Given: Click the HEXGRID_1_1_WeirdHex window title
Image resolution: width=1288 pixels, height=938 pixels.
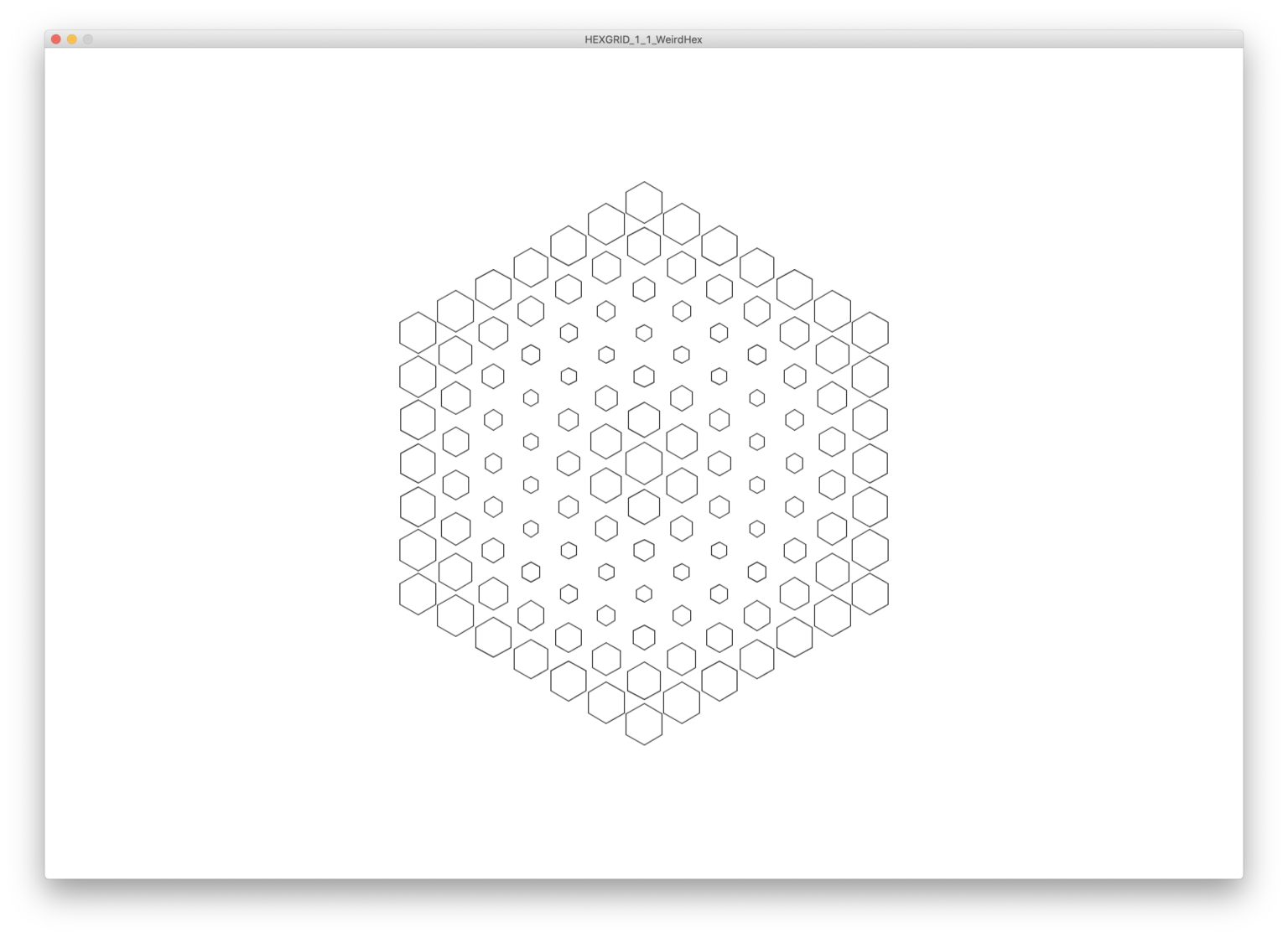Looking at the screenshot, I should tap(644, 39).
